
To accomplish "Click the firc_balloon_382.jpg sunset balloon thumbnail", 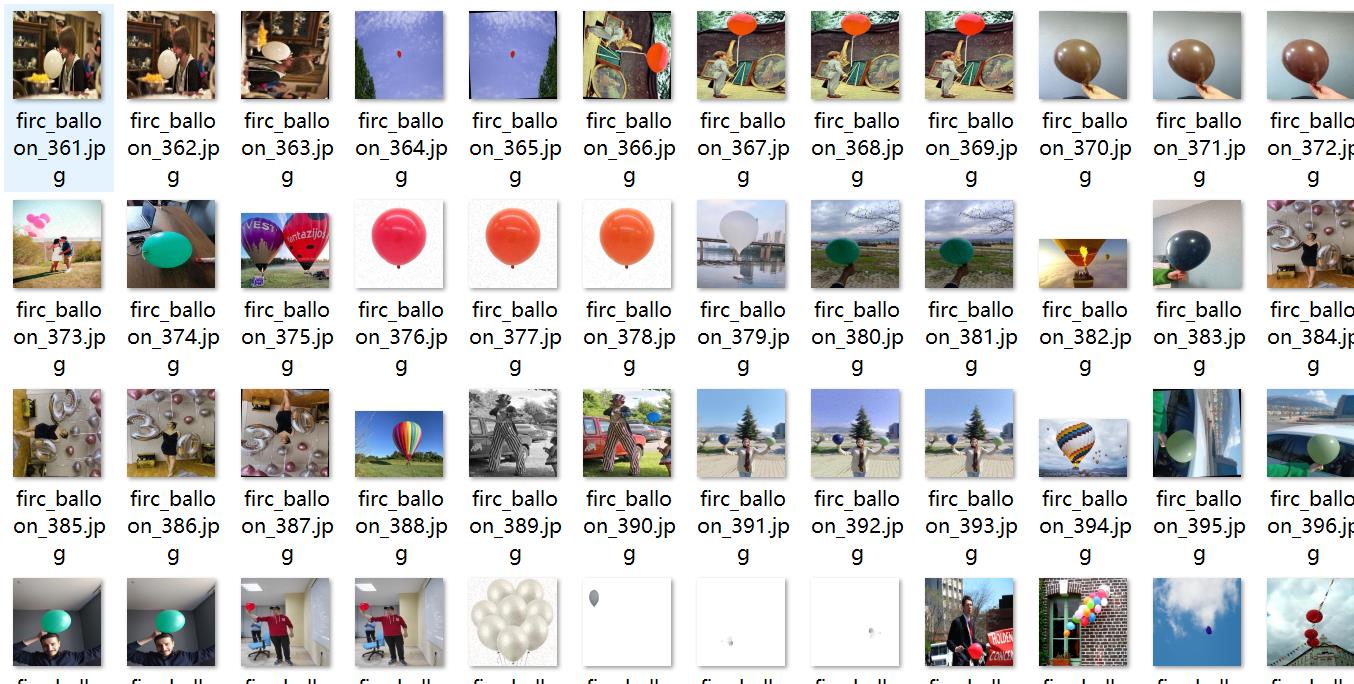I will (x=1083, y=263).
